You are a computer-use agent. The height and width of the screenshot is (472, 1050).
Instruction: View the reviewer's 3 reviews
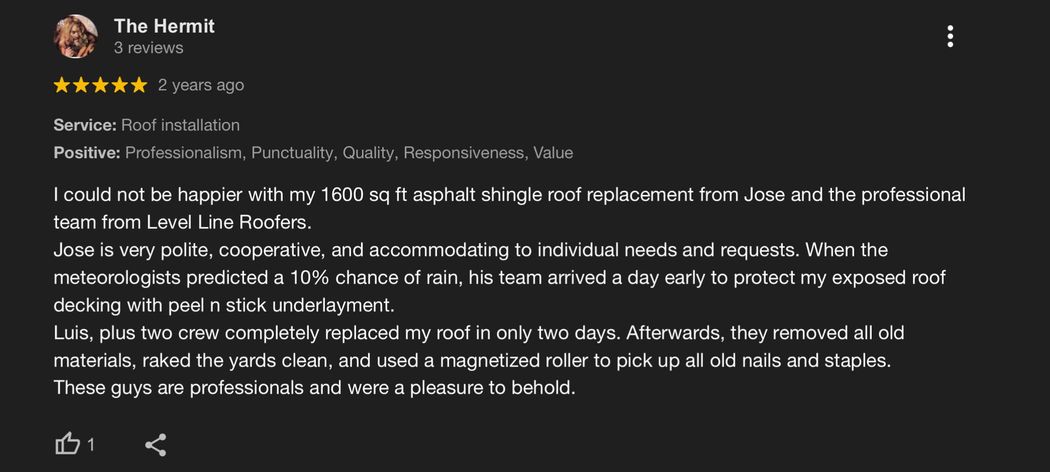(148, 48)
